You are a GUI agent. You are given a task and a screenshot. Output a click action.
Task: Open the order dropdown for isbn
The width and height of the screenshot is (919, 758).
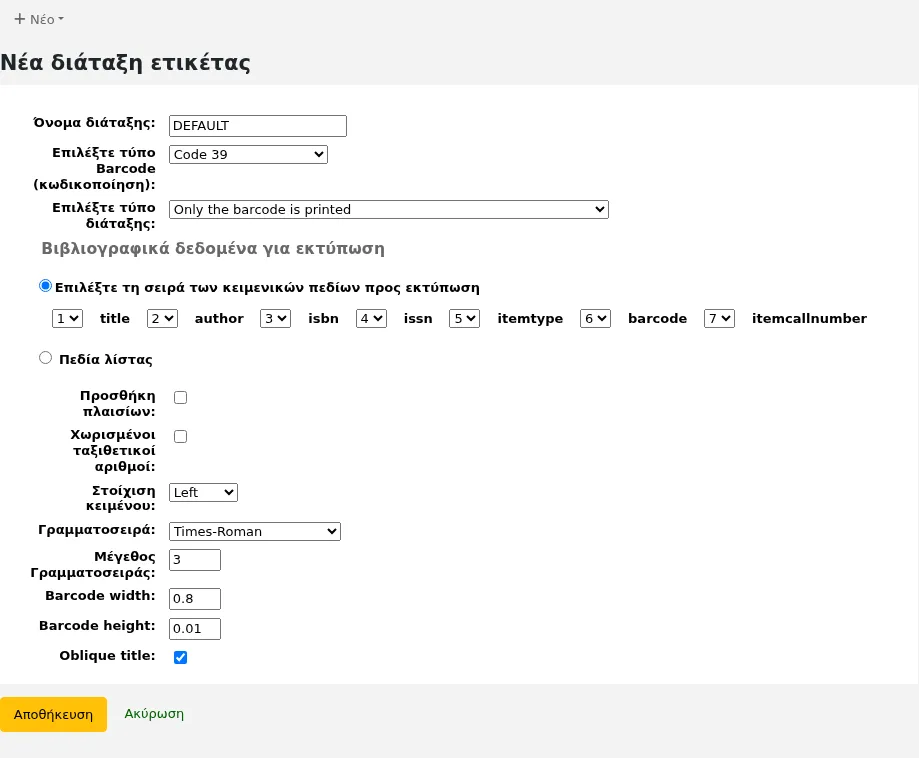click(x=275, y=319)
